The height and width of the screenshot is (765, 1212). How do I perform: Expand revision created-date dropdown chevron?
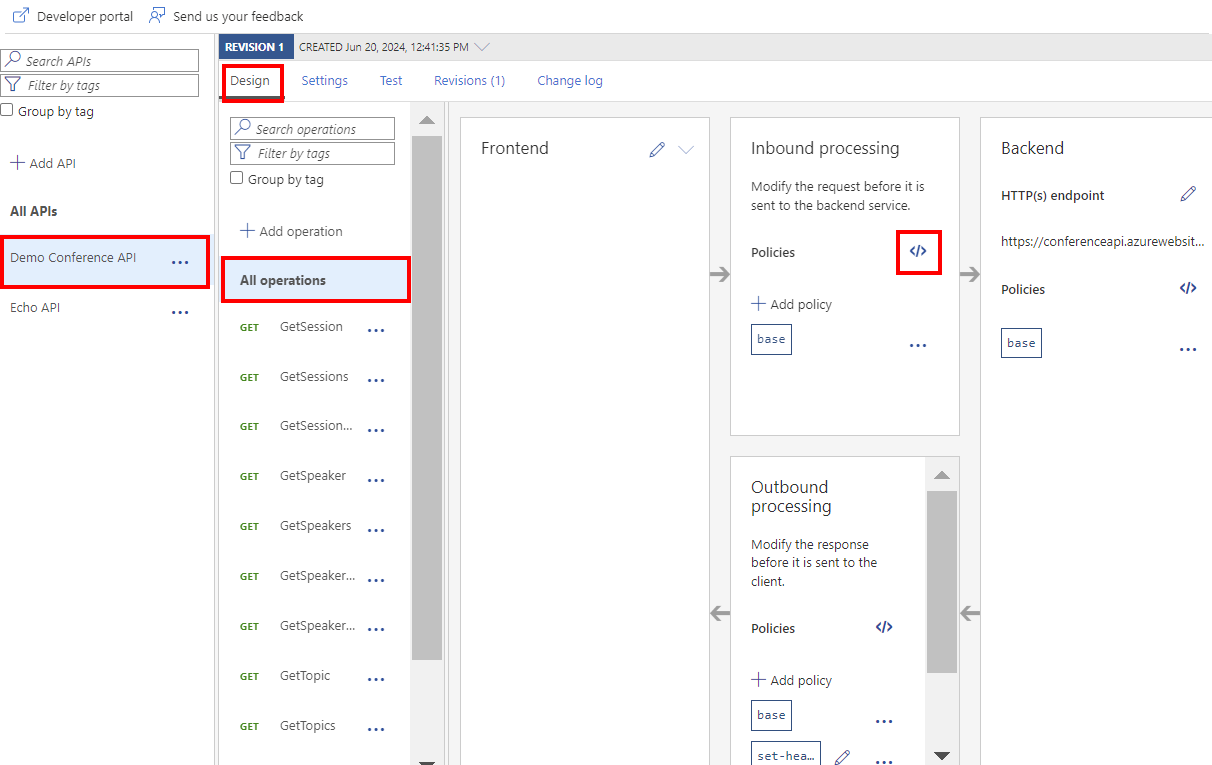tap(483, 47)
